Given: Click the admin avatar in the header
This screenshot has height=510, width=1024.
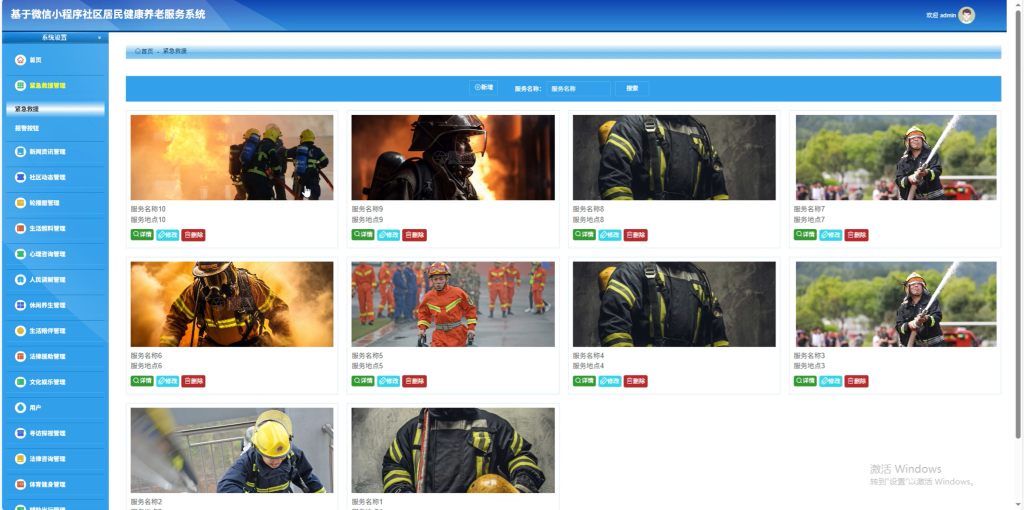Looking at the screenshot, I should 967,15.
